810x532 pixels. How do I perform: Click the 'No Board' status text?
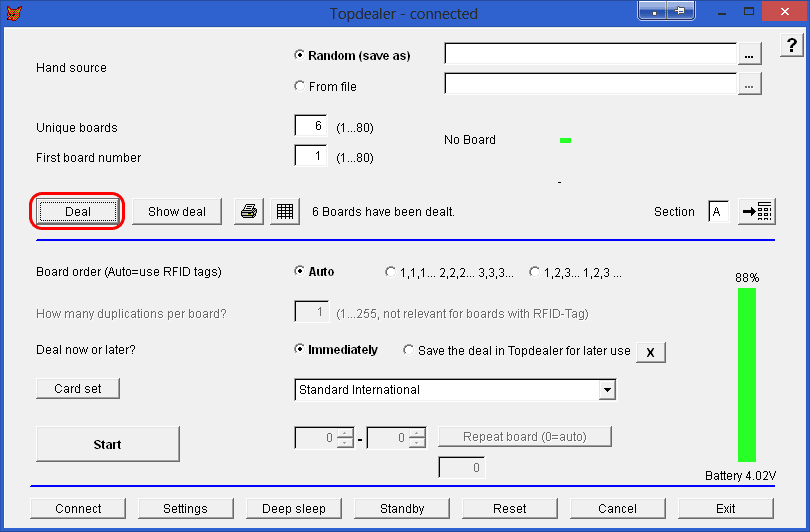click(470, 140)
